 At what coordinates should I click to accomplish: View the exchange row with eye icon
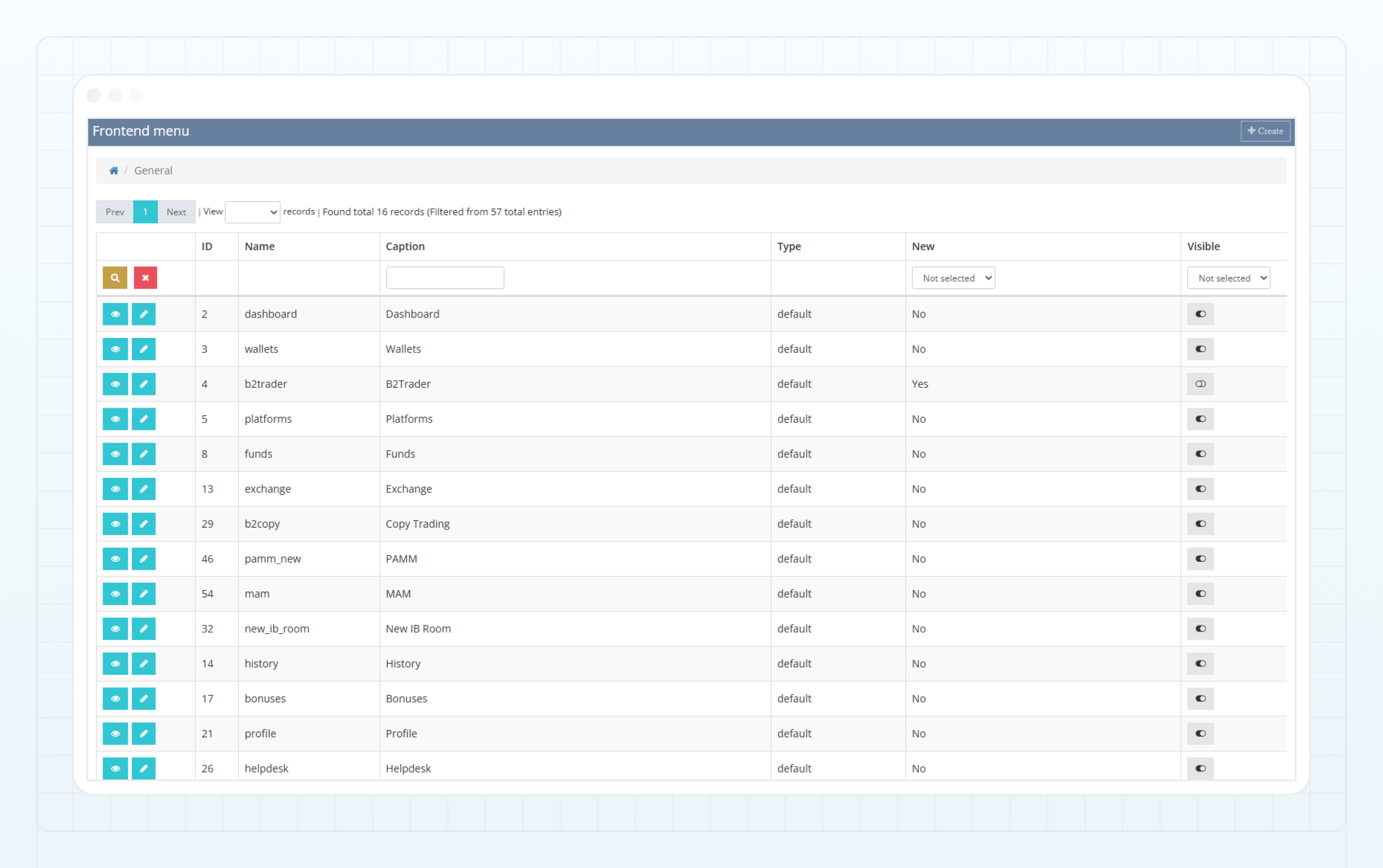click(115, 489)
